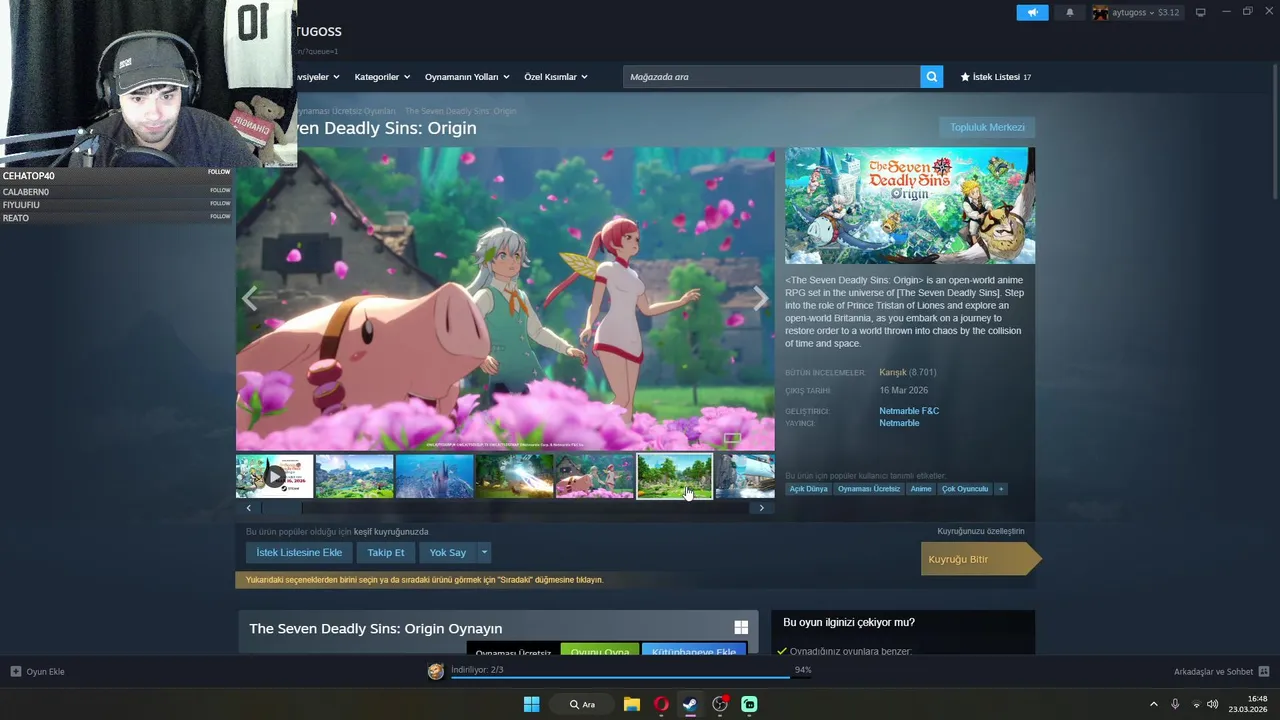Play the trailer video thumbnail

[274, 476]
